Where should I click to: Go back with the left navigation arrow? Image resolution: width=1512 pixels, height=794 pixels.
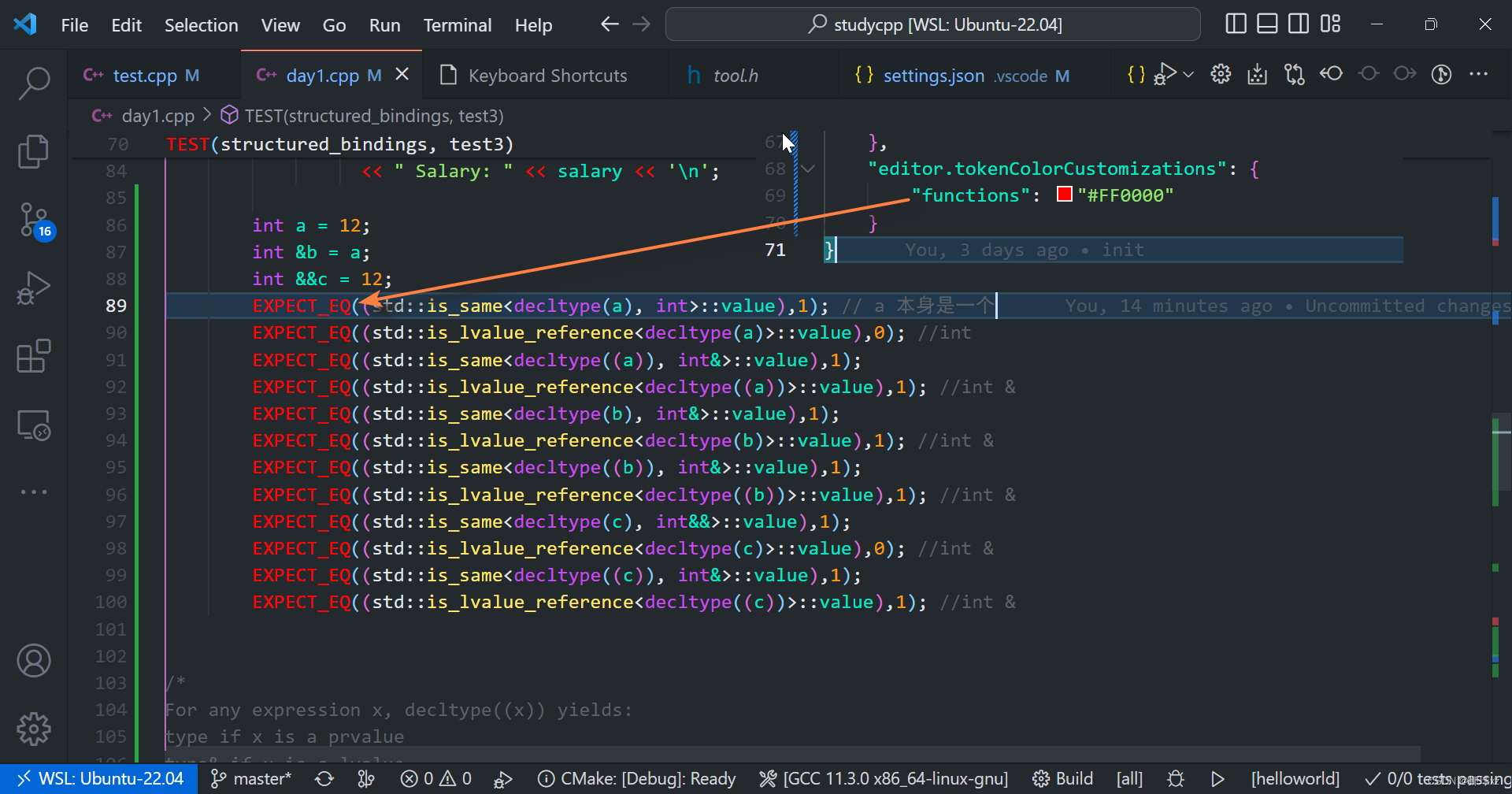click(x=610, y=24)
